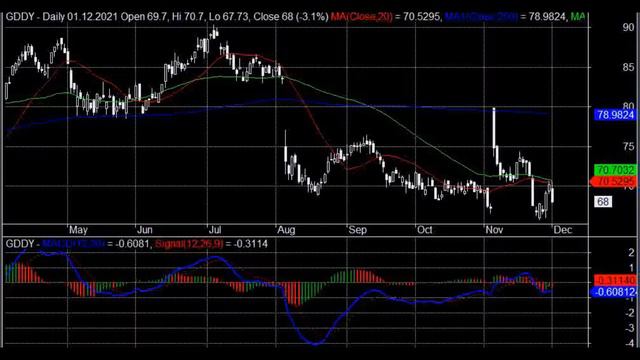Click the Jun label on time axis

click(144, 230)
